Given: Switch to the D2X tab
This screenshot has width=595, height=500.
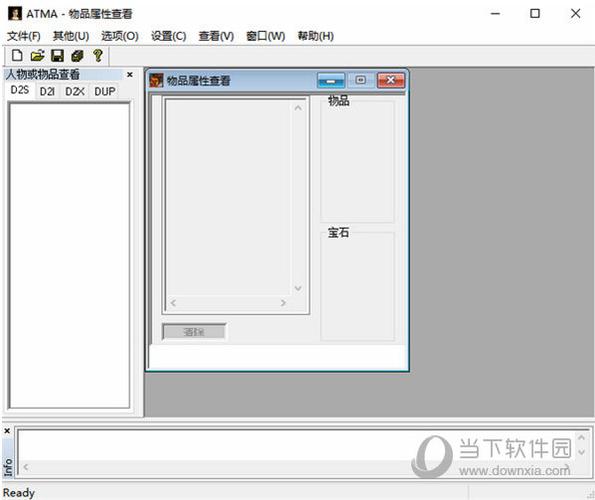Looking at the screenshot, I should pyautogui.click(x=74, y=91).
